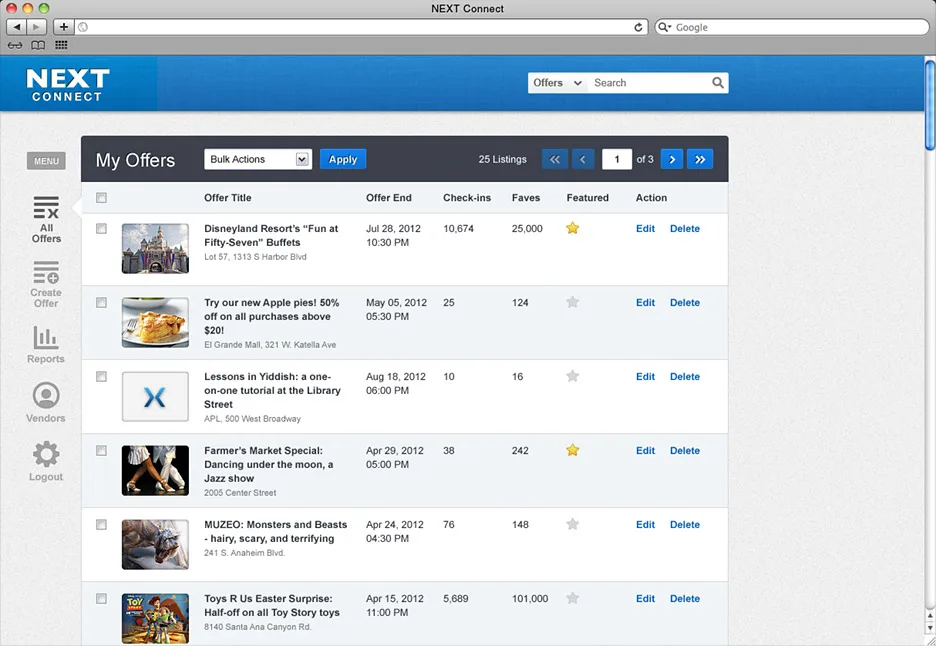Toggle featured star for Toys R Us offer

(572, 598)
